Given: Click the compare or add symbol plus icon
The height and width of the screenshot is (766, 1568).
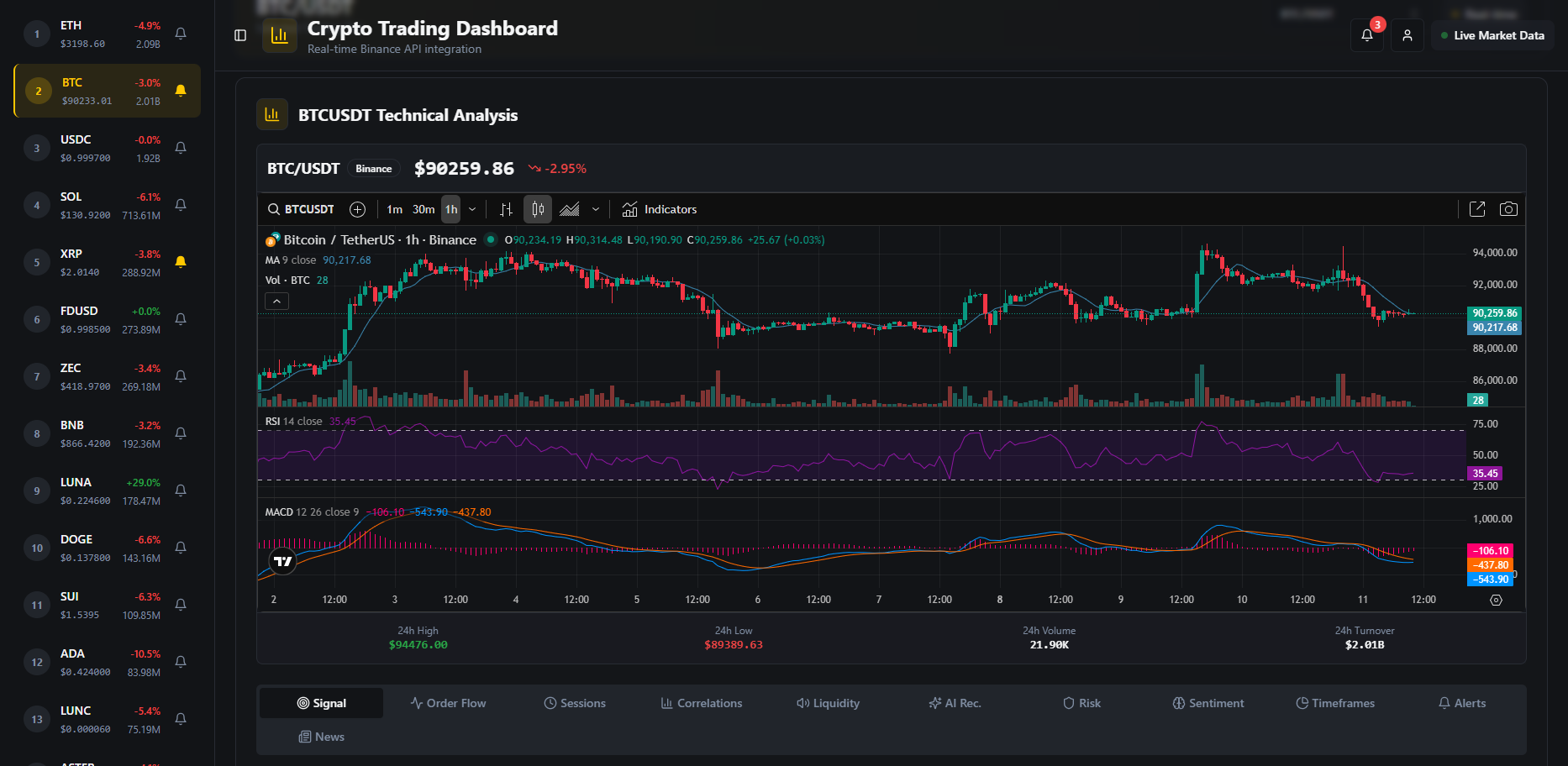Looking at the screenshot, I should [x=357, y=209].
